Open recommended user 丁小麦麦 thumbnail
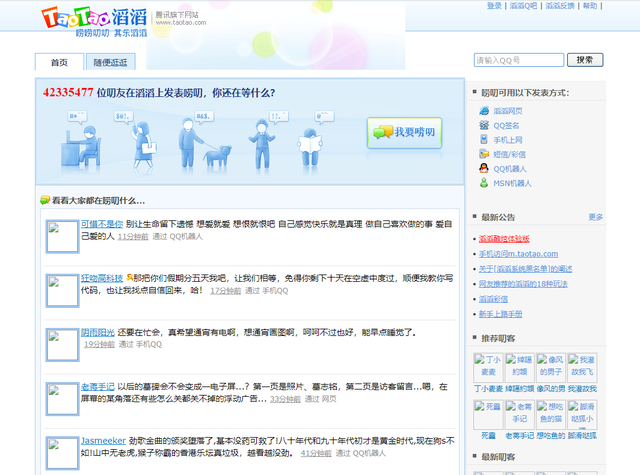Viewport: 640px width, 475px height. (488, 368)
